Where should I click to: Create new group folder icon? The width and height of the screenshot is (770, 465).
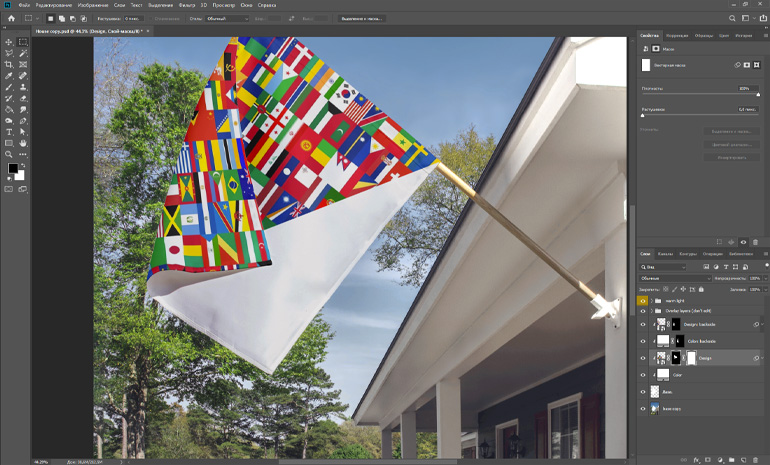click(x=732, y=460)
